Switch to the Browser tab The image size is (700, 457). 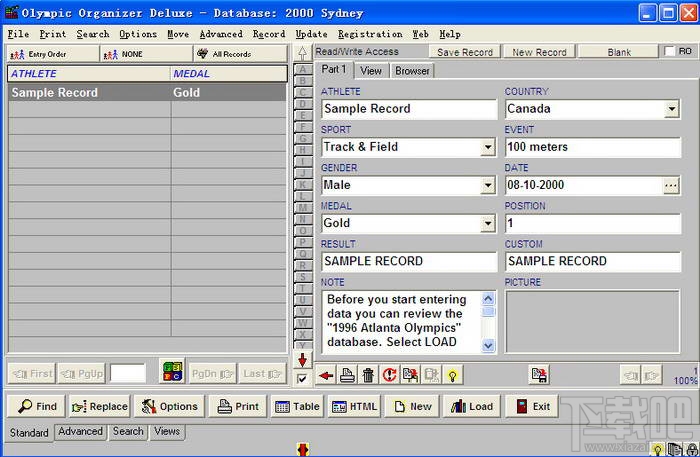412,71
